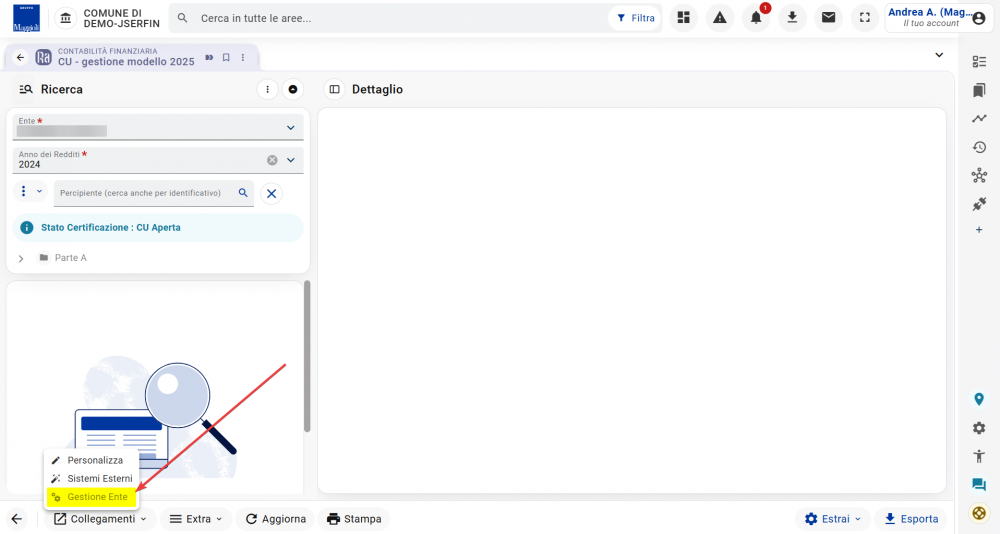
Task: Click the Aggiorna button
Action: click(x=276, y=519)
